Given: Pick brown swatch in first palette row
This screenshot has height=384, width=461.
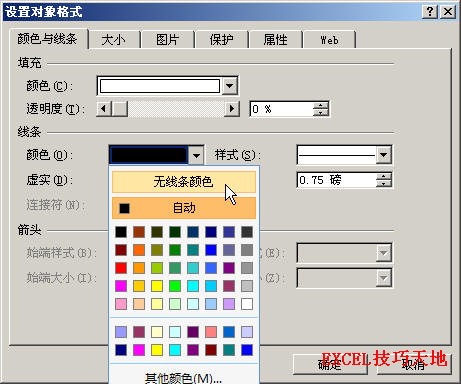Looking at the screenshot, I should (x=139, y=232).
